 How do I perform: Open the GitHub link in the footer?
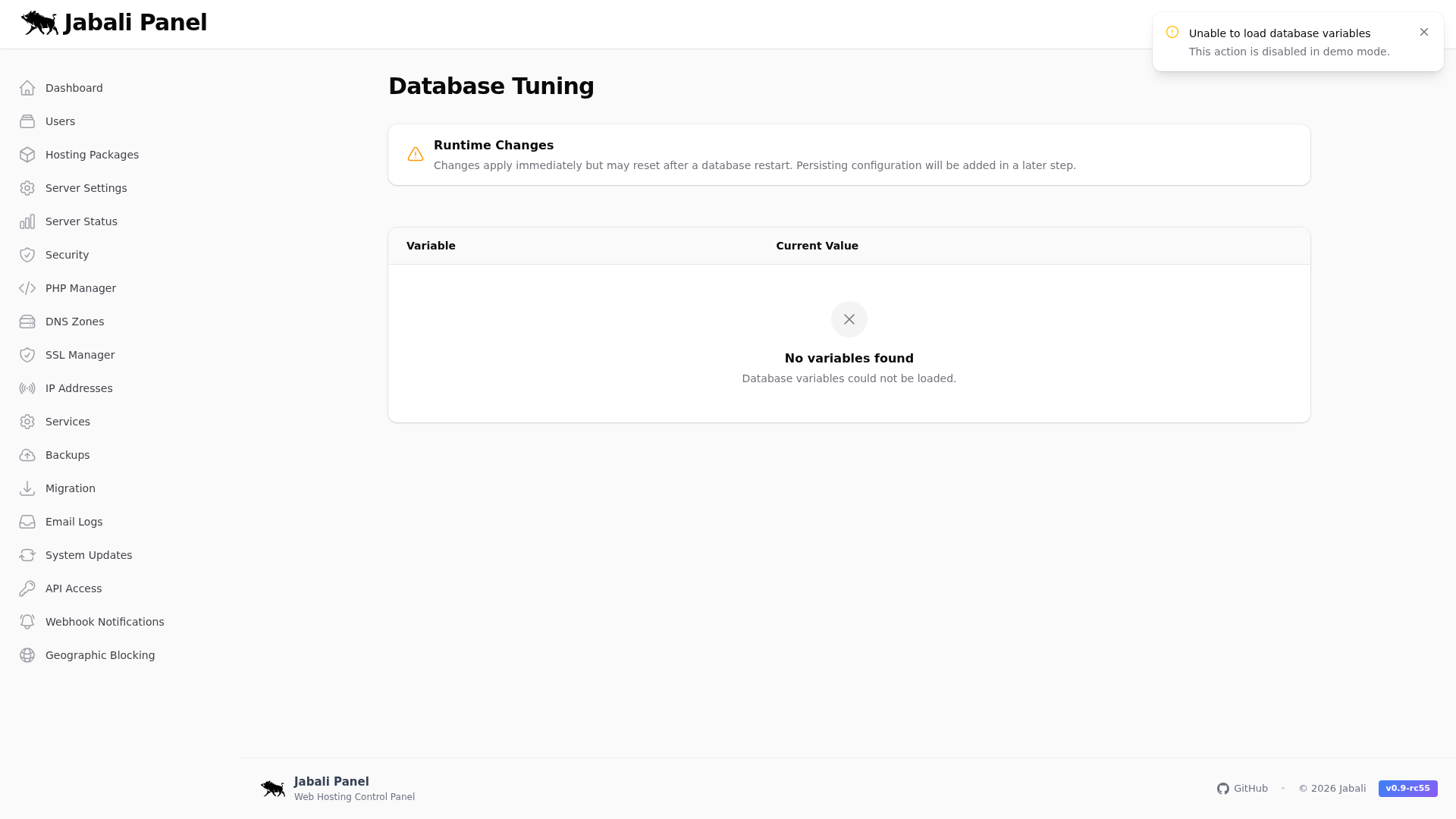pyautogui.click(x=1243, y=788)
